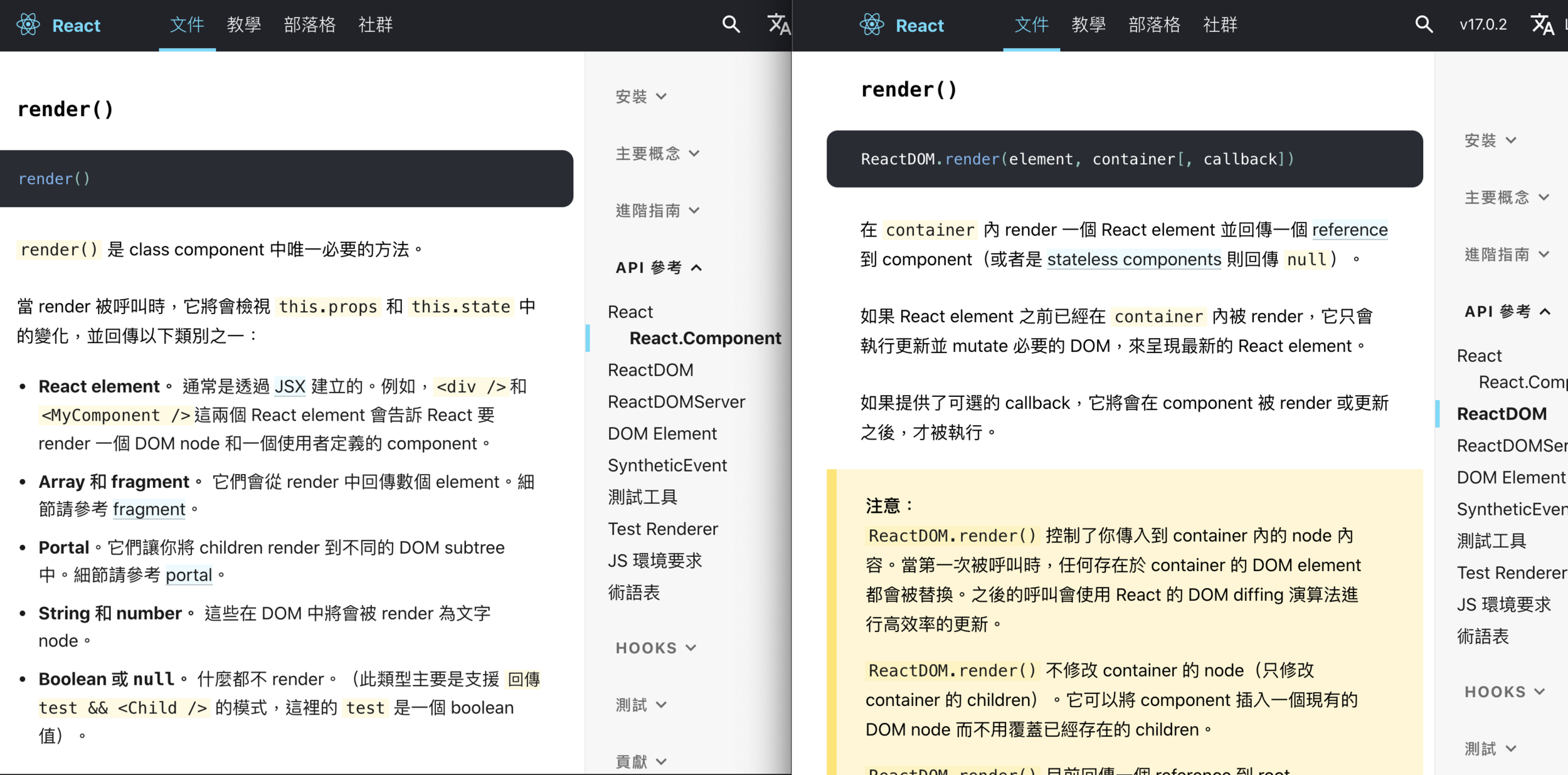Image resolution: width=1568 pixels, height=775 pixels.
Task: Expand 主要概念 section in left sidebar
Action: coord(657,154)
